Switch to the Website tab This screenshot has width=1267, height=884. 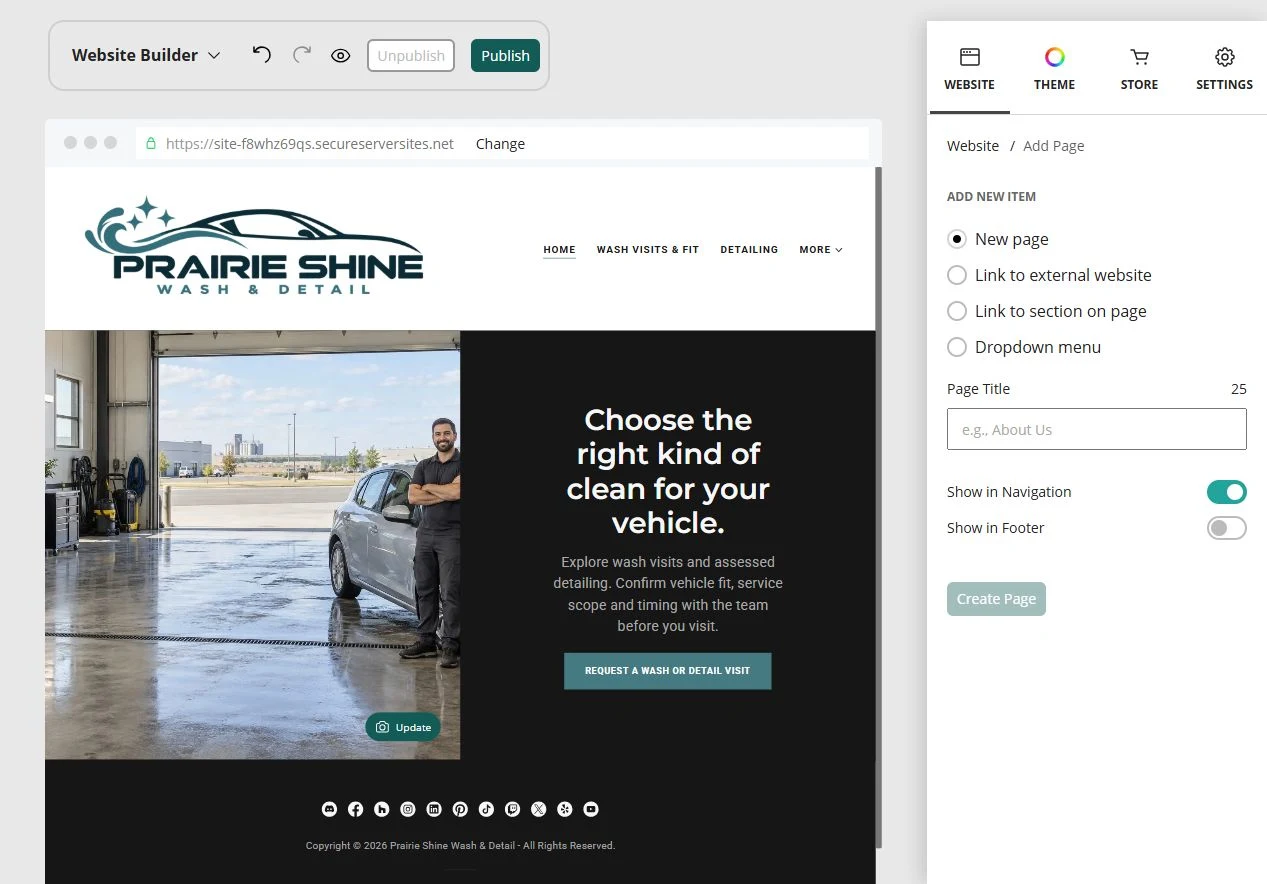(x=969, y=70)
